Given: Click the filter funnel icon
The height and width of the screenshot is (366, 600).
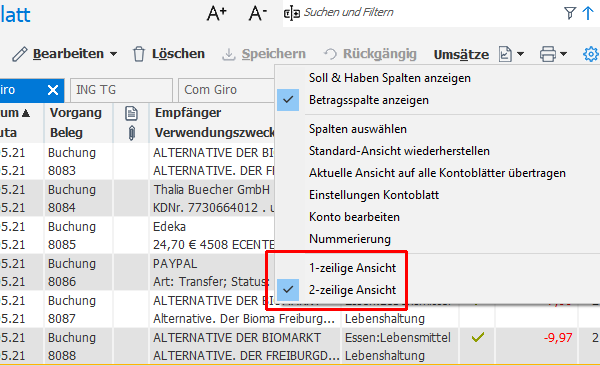Looking at the screenshot, I should 570,13.
